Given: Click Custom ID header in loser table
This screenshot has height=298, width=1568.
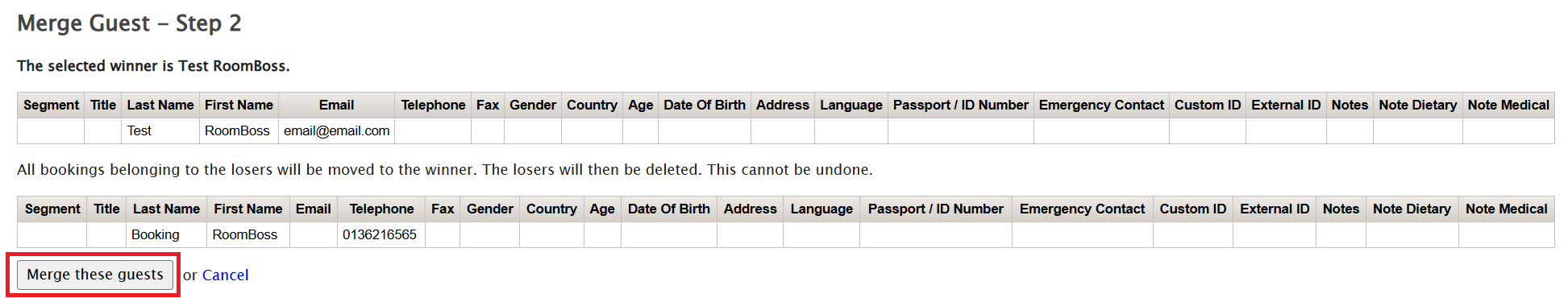Looking at the screenshot, I should pos(1192,209).
